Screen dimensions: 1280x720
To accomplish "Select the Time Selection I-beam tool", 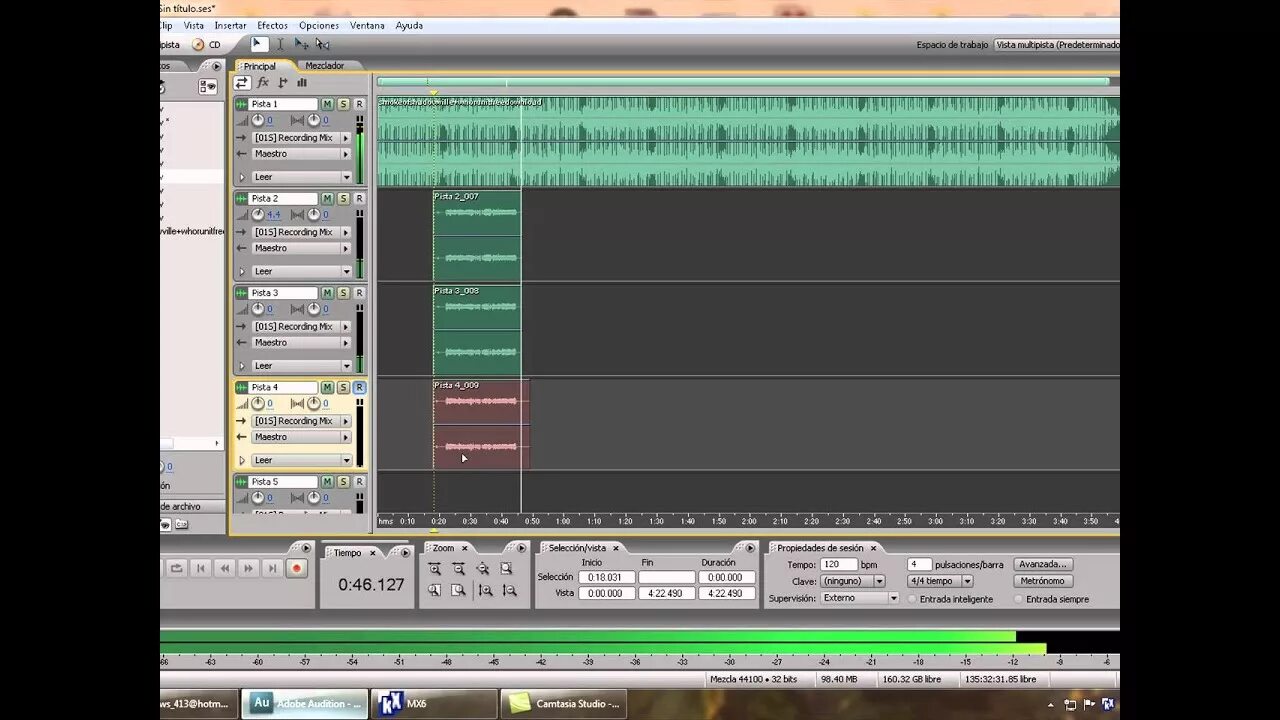I will 280,44.
